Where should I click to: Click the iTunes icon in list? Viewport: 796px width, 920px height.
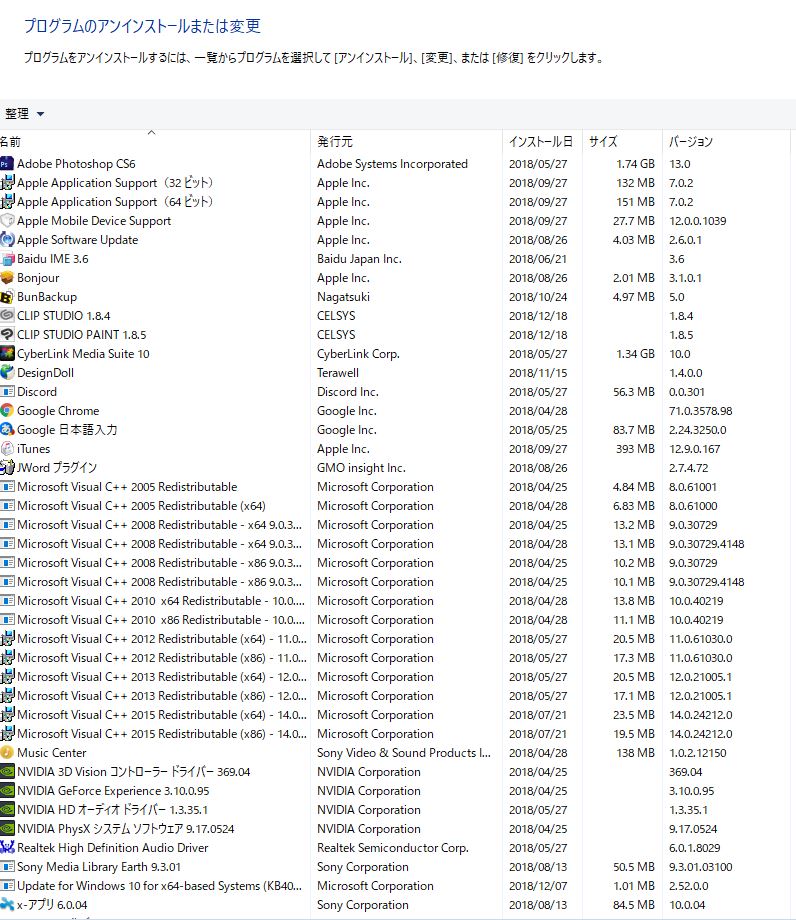point(7,449)
